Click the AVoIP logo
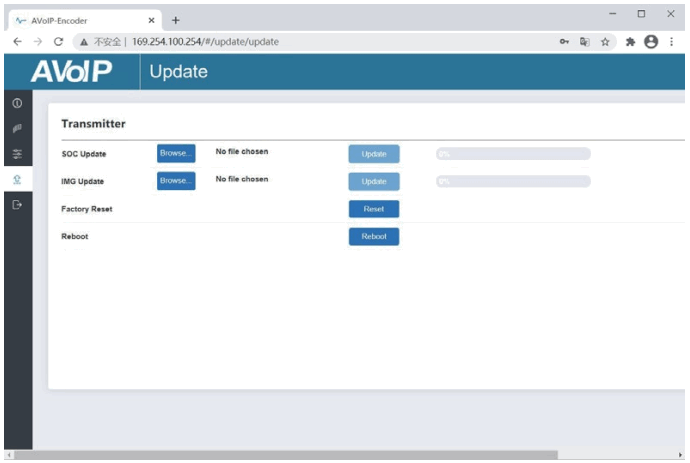 (x=71, y=71)
